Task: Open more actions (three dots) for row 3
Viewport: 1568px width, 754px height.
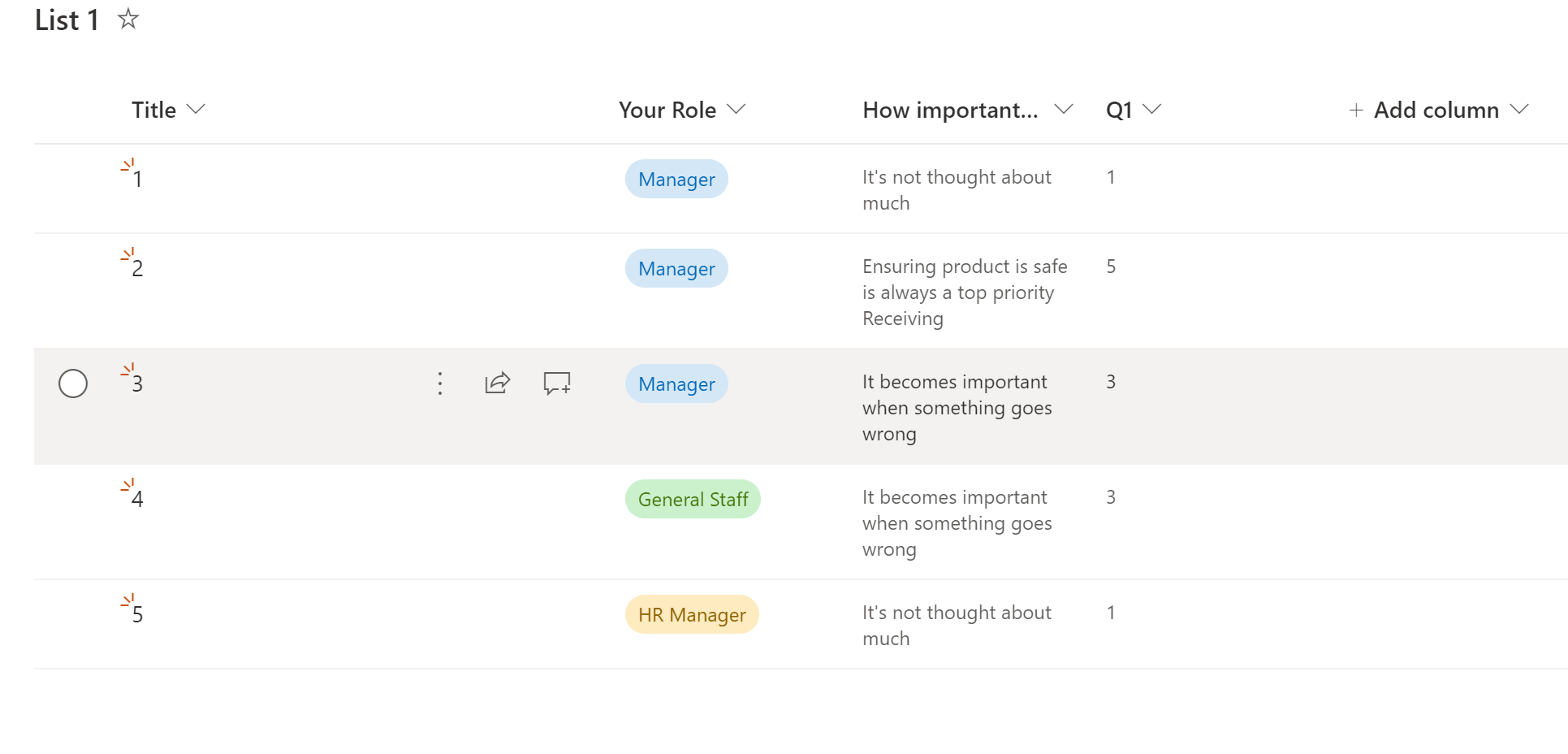Action: click(x=440, y=383)
